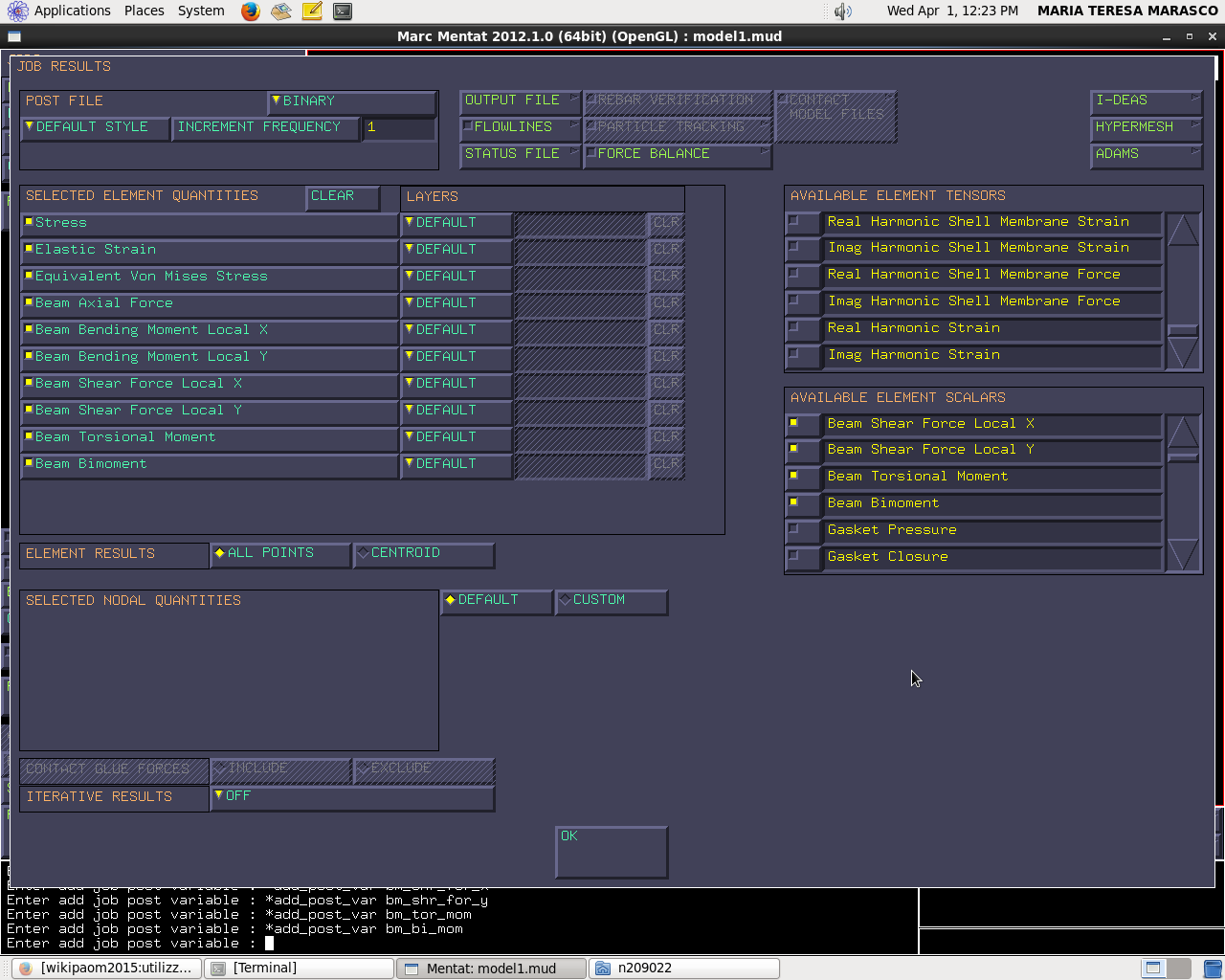
Task: Click the command prompt input line
Action: coord(459,944)
